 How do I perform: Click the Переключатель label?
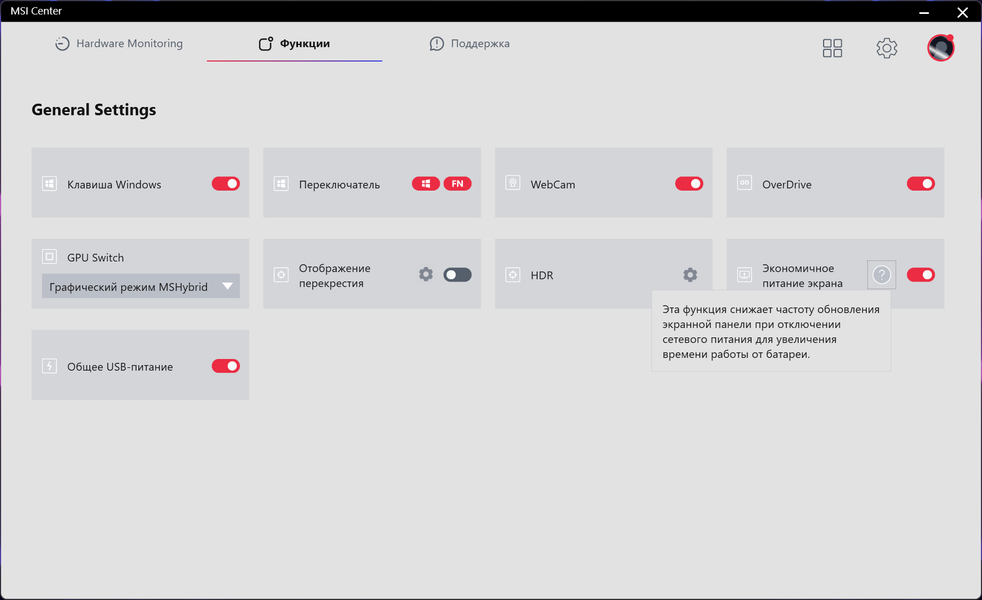pyautogui.click(x=339, y=184)
